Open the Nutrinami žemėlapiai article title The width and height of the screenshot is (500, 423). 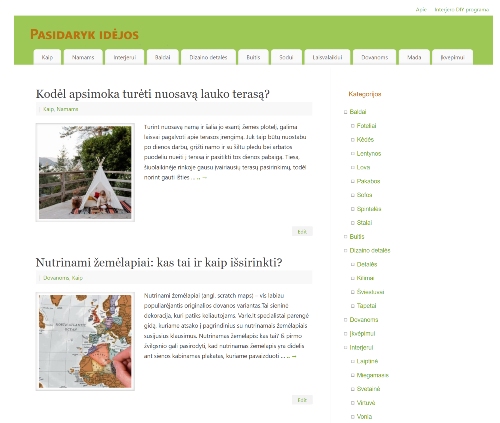coord(159,263)
